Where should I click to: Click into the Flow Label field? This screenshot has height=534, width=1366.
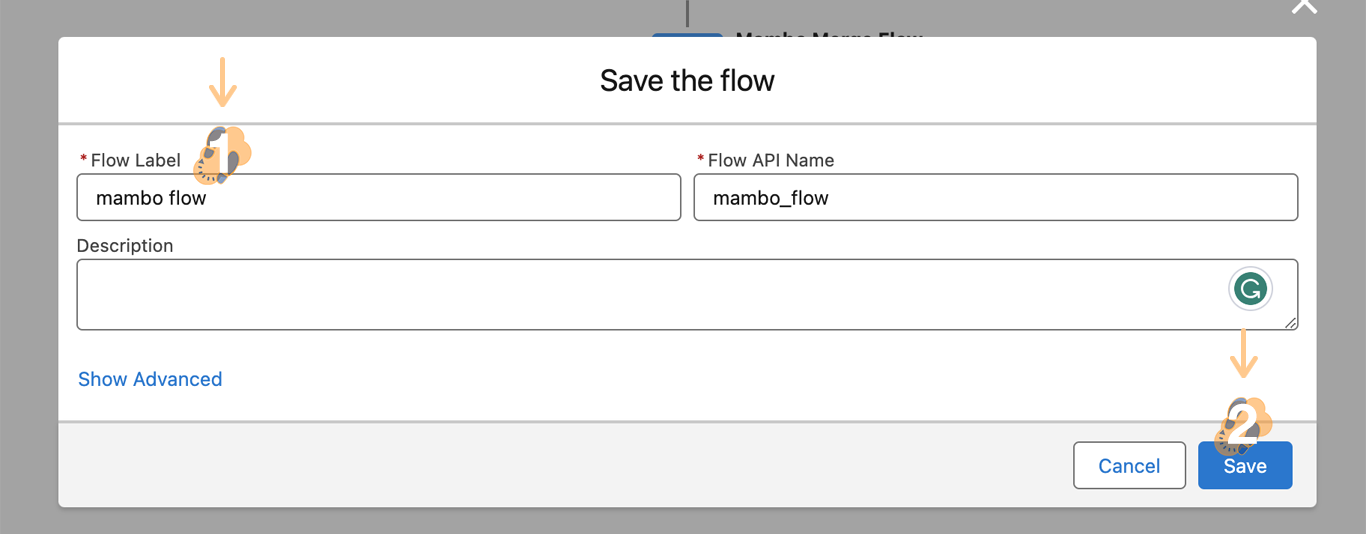378,198
